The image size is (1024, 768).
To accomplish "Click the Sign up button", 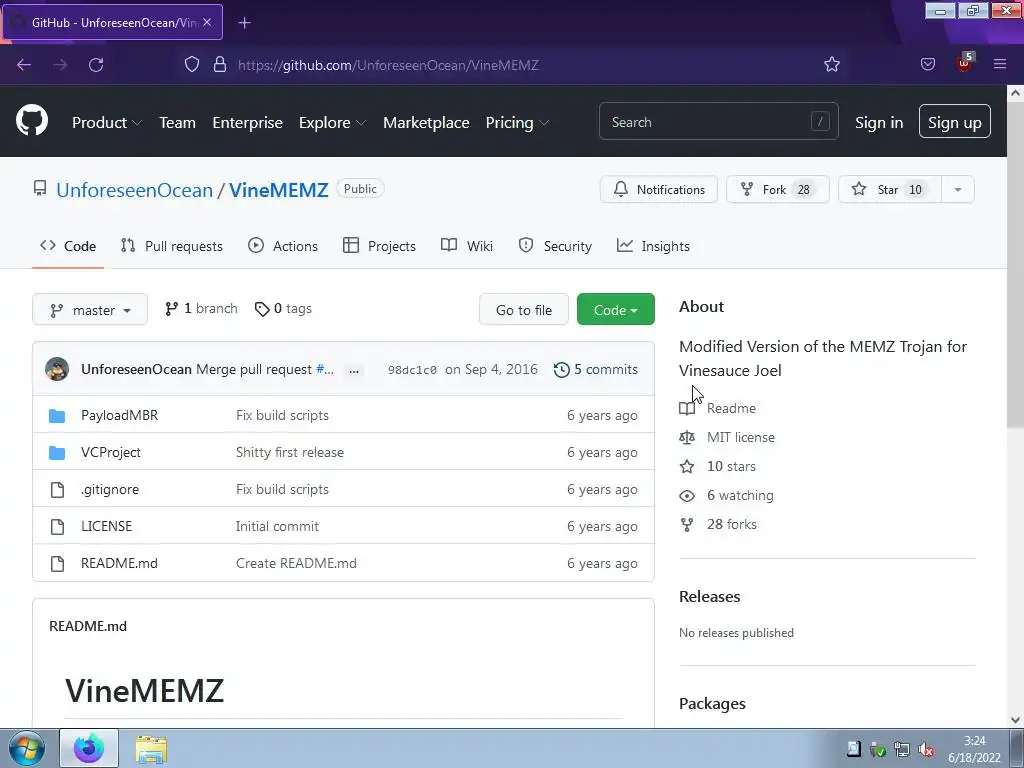I will point(954,121).
